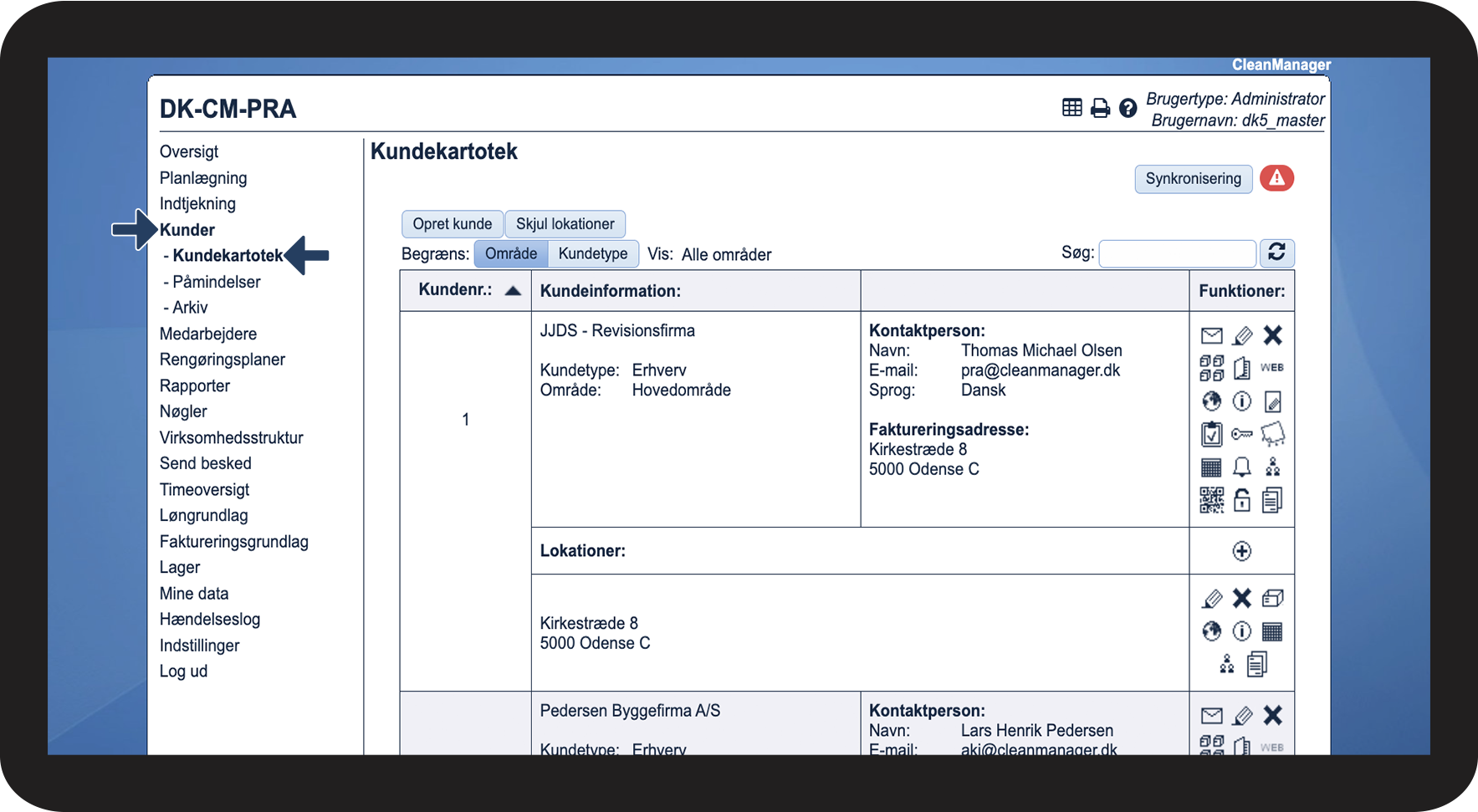This screenshot has height=812, width=1478.
Task: Print the page via printer icon
Action: [x=1101, y=108]
